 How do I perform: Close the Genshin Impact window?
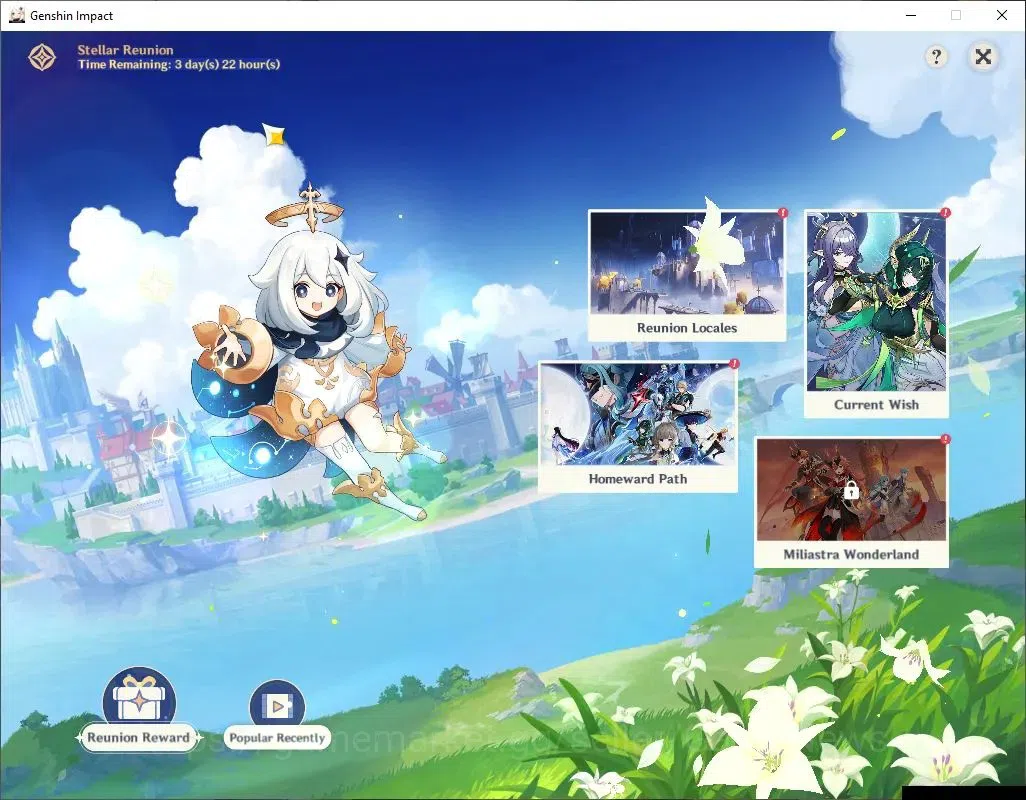point(1001,15)
